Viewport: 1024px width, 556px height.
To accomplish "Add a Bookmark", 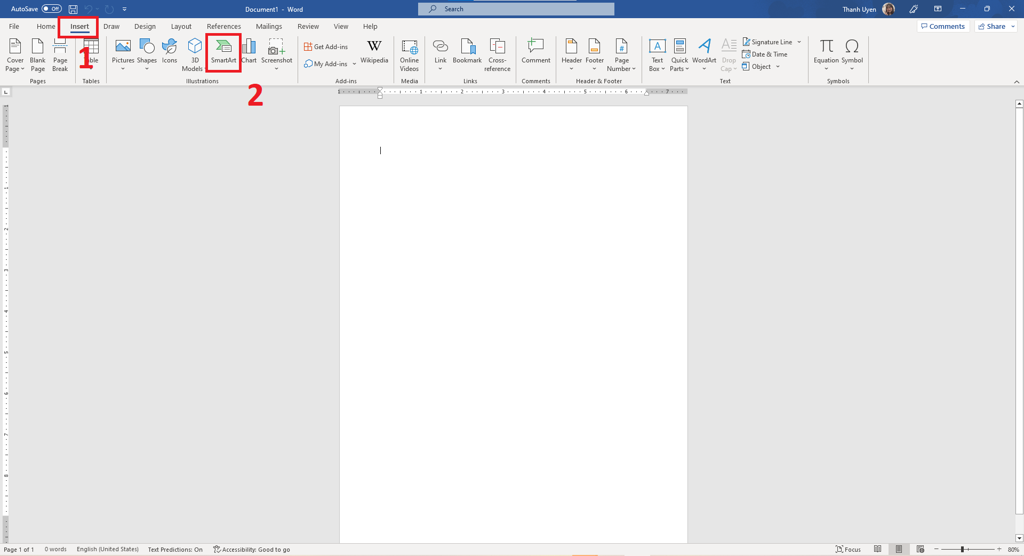I will (x=467, y=52).
